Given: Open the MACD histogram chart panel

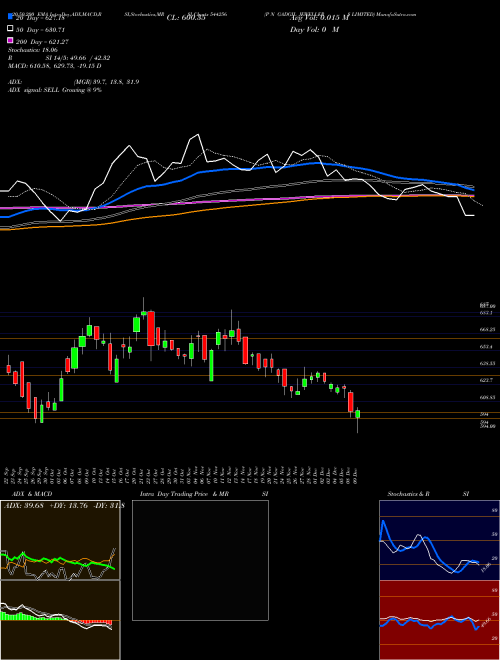Looking at the screenshot, I should tap(60, 620).
